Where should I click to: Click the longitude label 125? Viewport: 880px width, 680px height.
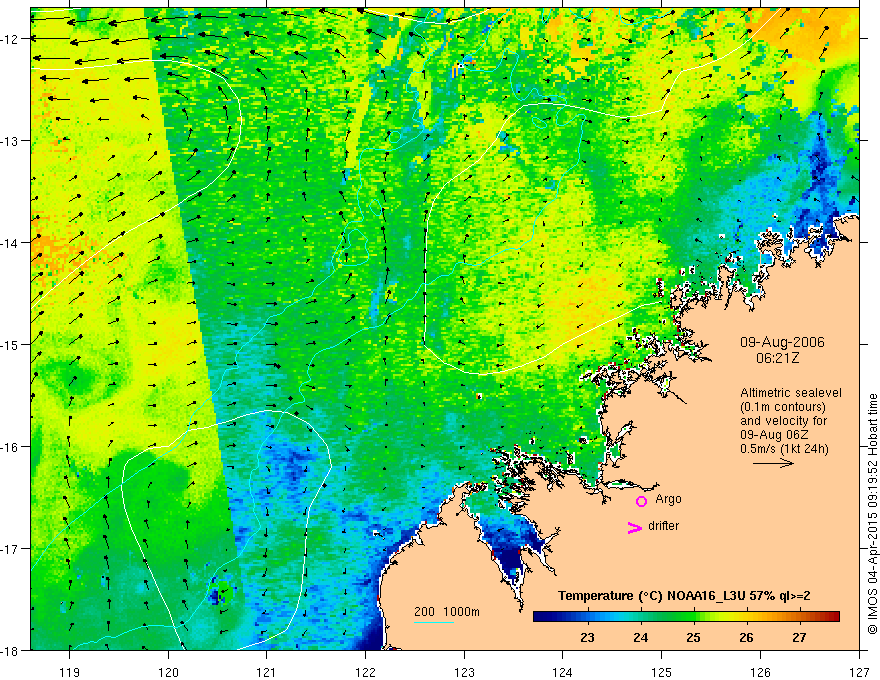point(662,673)
